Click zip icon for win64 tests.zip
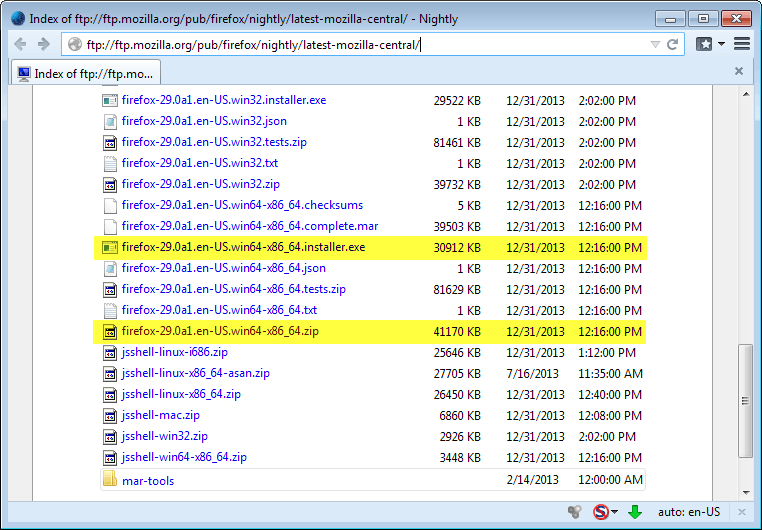This screenshot has width=762, height=530. [110, 290]
